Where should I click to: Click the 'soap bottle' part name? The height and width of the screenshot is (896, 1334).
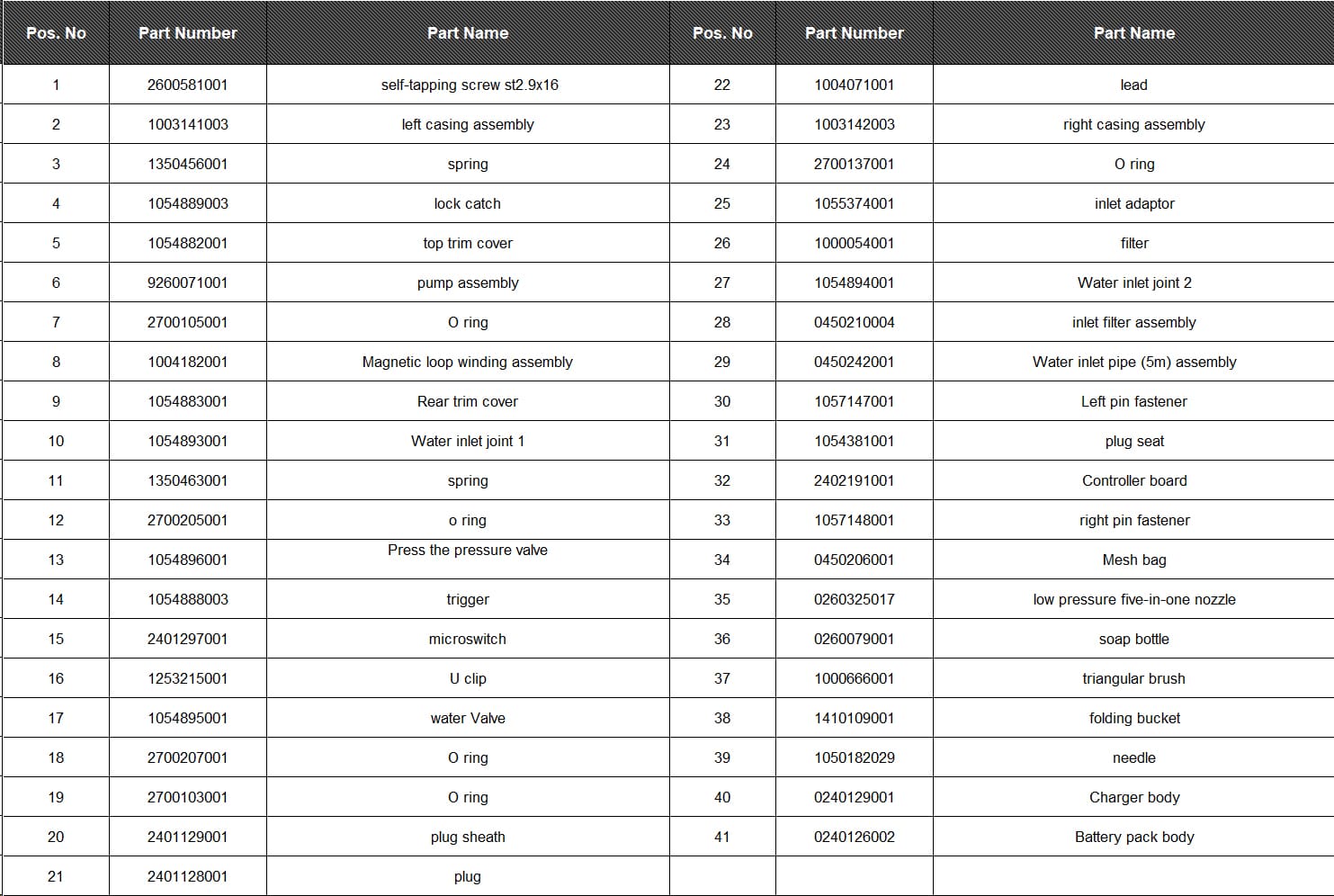(1134, 639)
